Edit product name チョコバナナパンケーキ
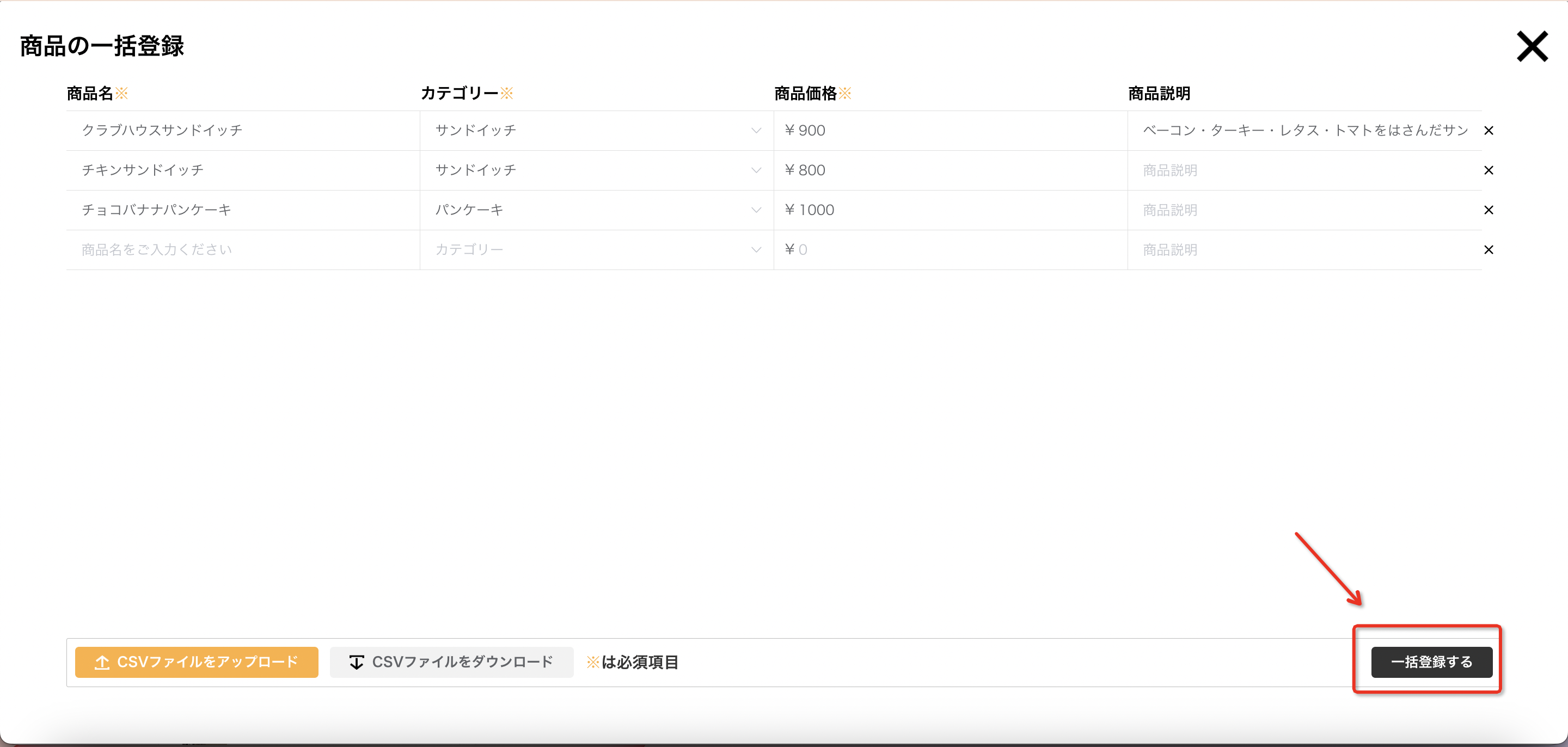 coord(243,210)
